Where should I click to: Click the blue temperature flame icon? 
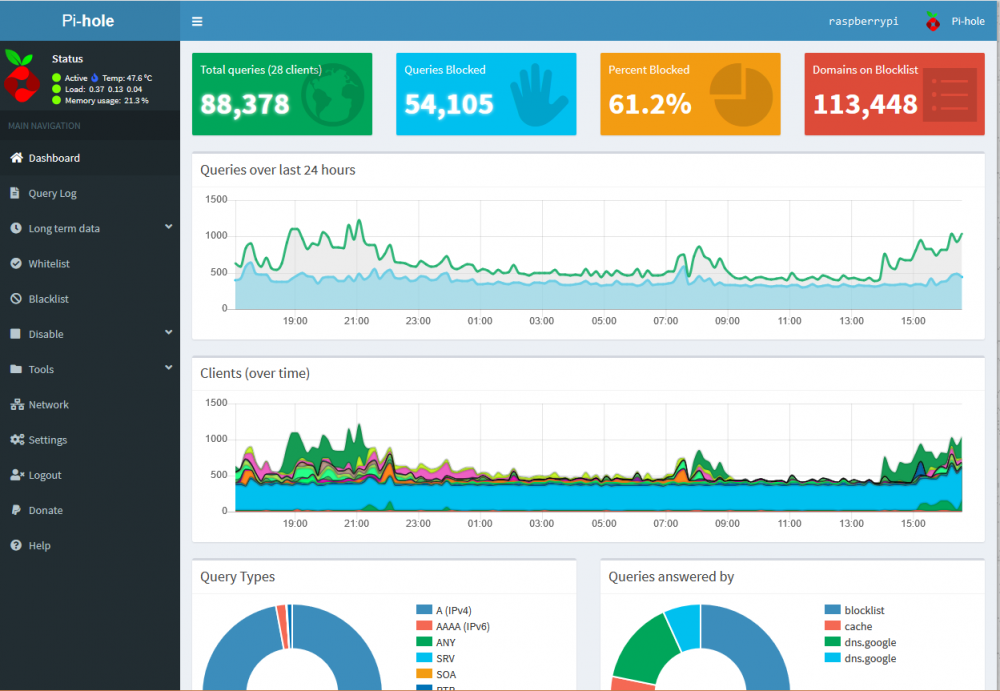coord(94,78)
